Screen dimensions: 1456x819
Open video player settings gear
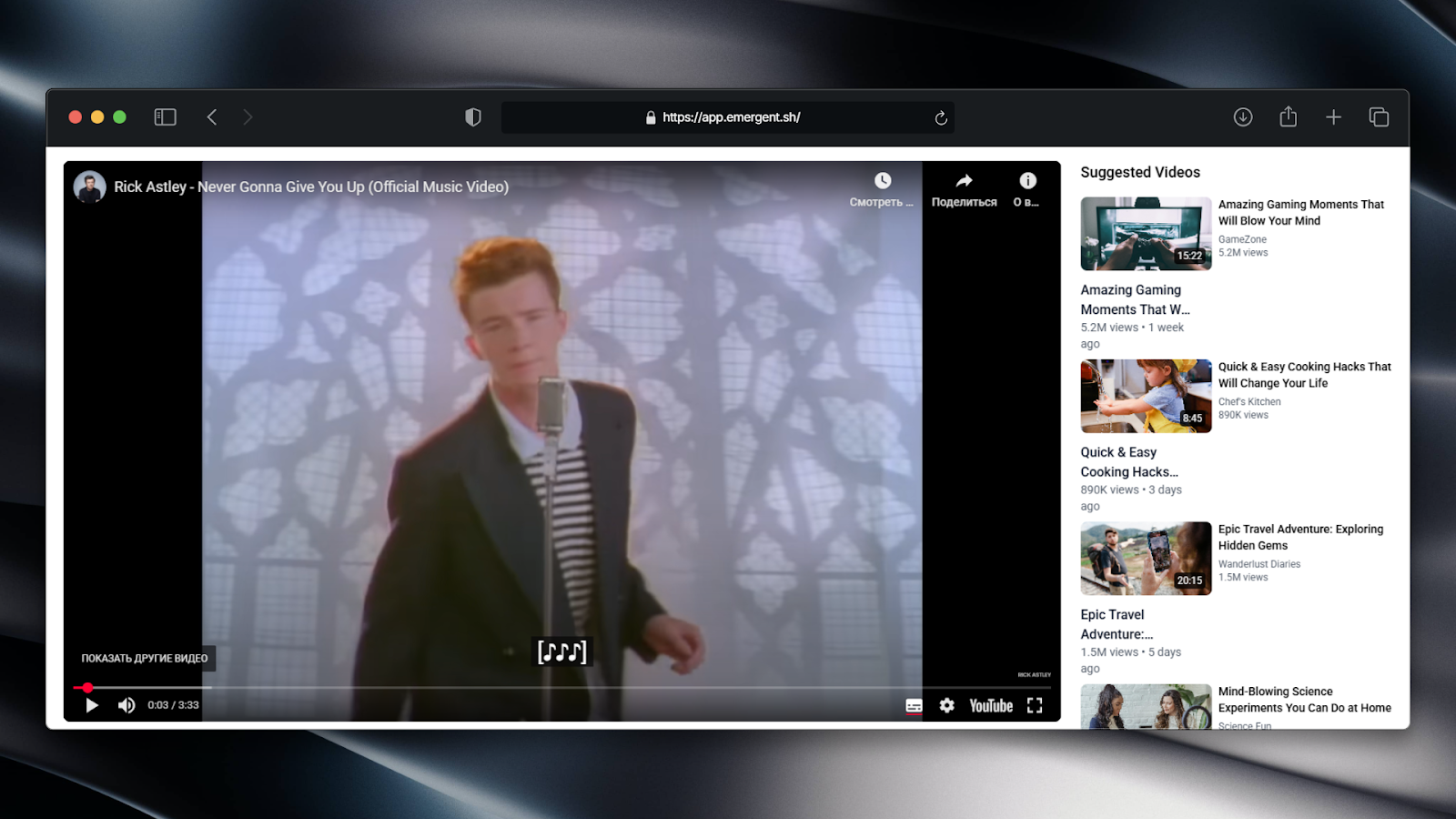point(947,705)
